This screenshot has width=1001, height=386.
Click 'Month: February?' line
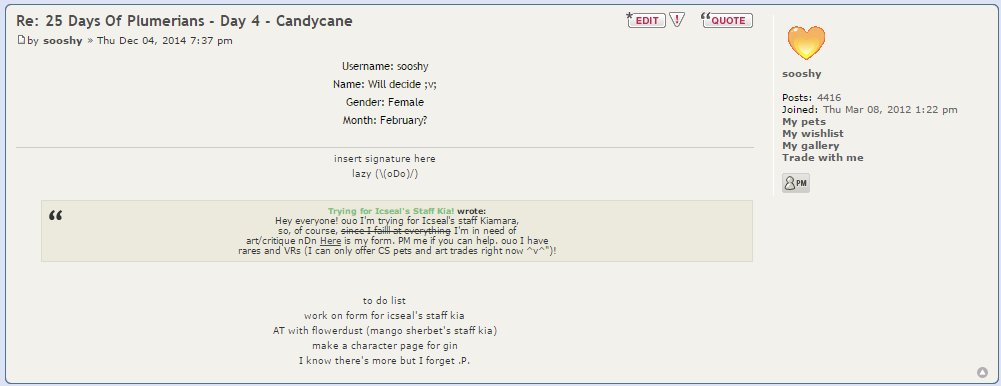tap(385, 120)
